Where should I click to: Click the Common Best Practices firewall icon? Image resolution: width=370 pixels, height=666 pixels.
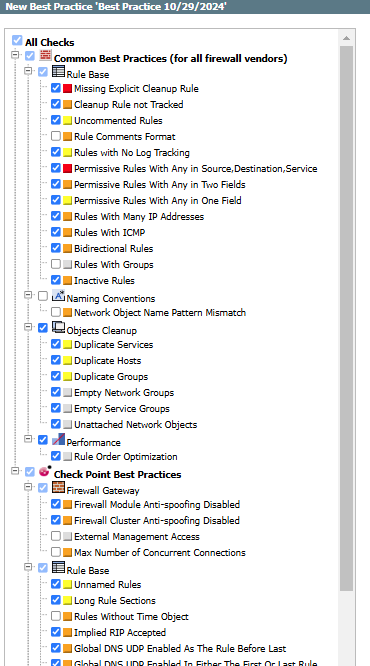coord(45,55)
